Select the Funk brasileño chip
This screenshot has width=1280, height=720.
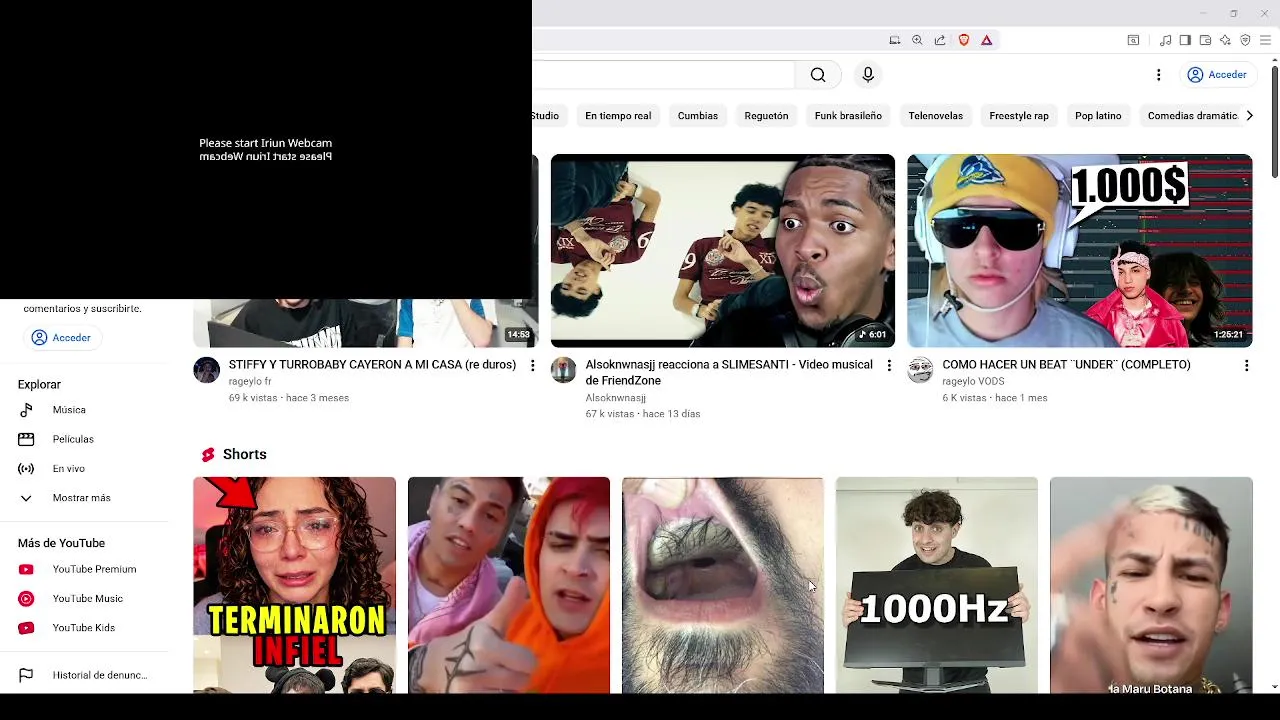[848, 116]
